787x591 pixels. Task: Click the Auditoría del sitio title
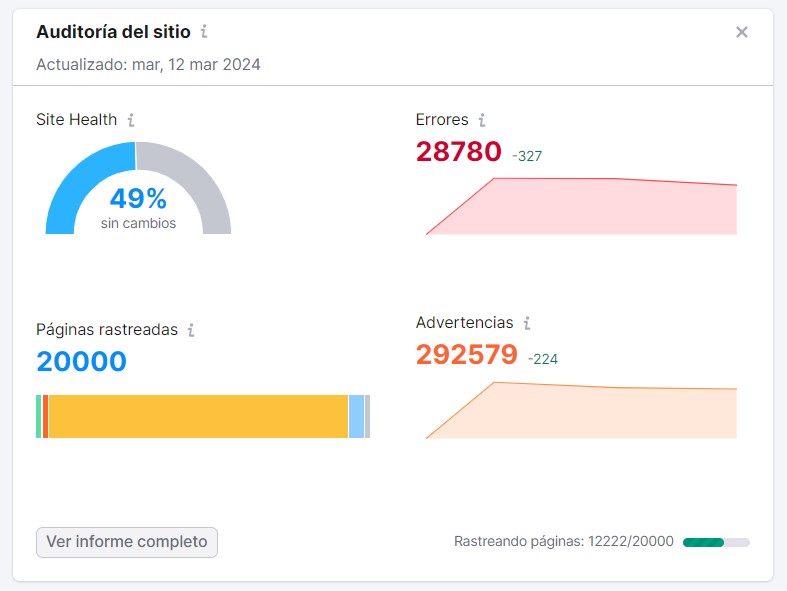113,32
